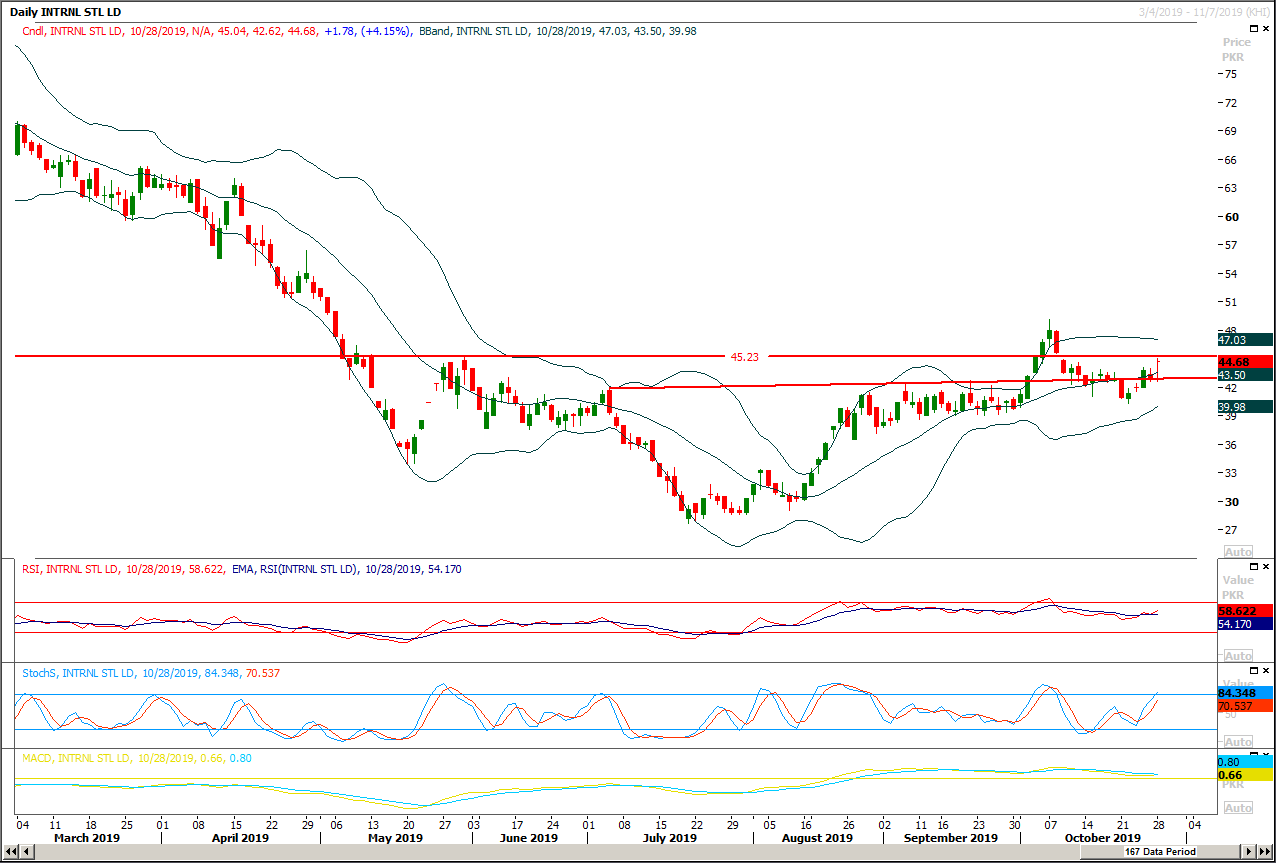The width and height of the screenshot is (1276, 863).
Task: Click 'April 2019' on the time axis
Action: point(240,838)
